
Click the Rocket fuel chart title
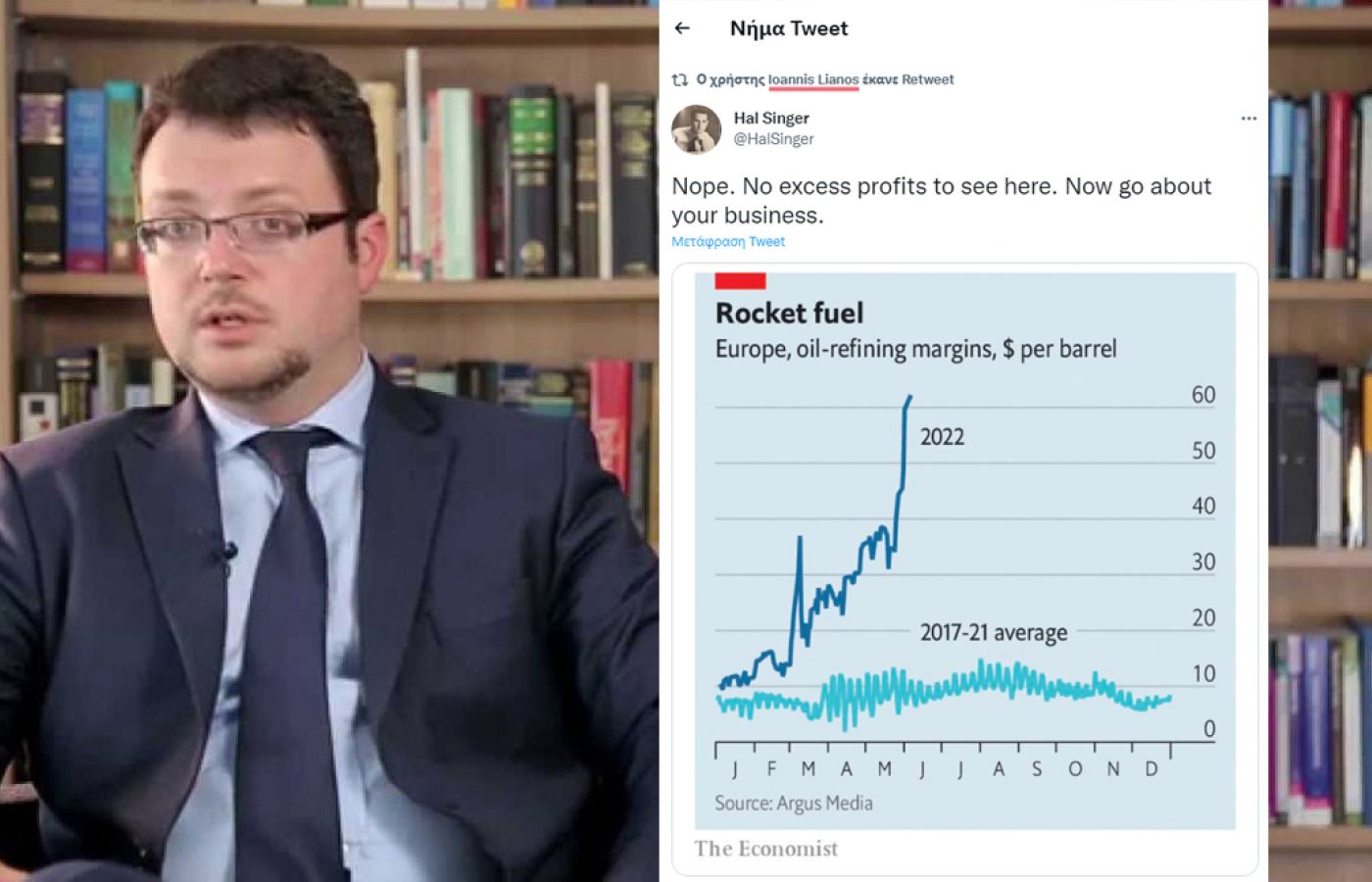point(789,314)
